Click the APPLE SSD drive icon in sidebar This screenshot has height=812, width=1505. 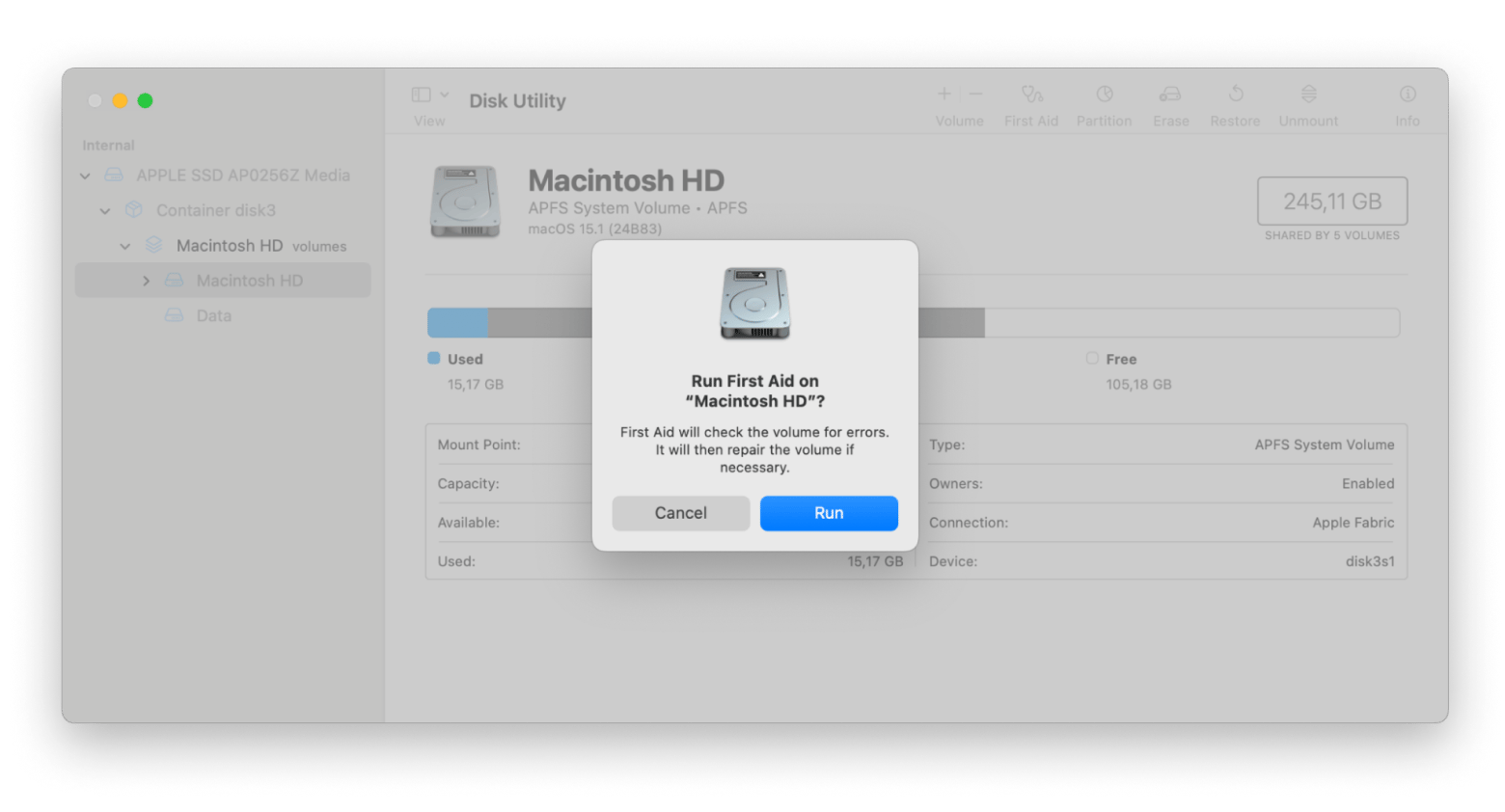click(x=114, y=175)
